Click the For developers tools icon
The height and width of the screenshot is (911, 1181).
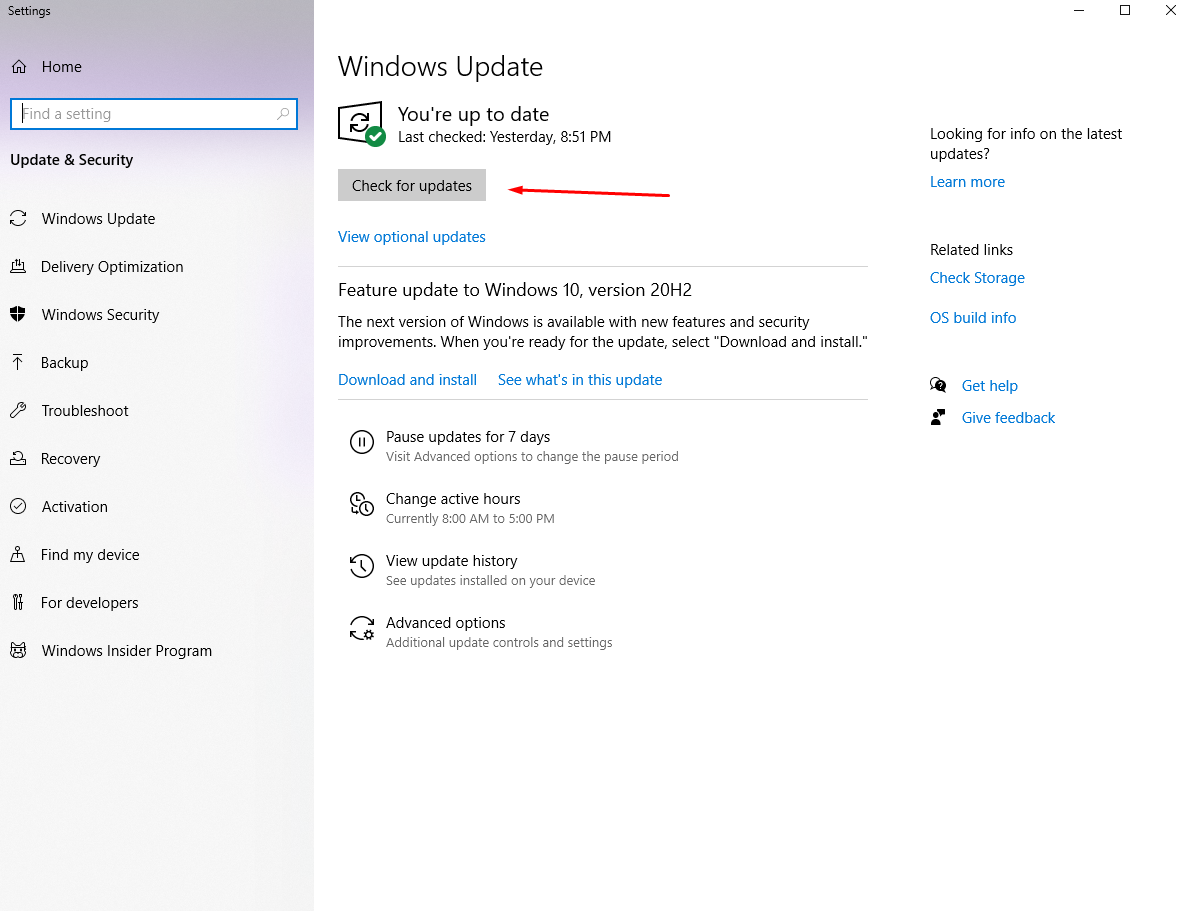pyautogui.click(x=18, y=602)
